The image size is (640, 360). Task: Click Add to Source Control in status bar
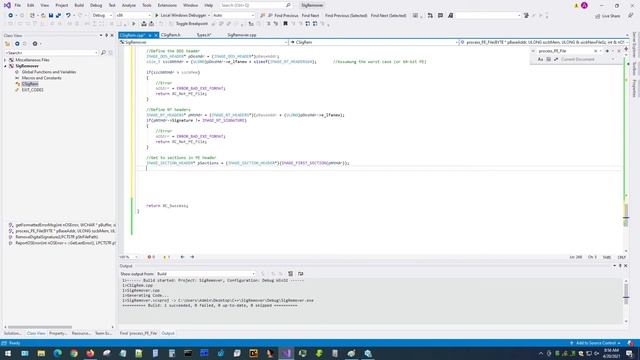[x=596, y=343]
